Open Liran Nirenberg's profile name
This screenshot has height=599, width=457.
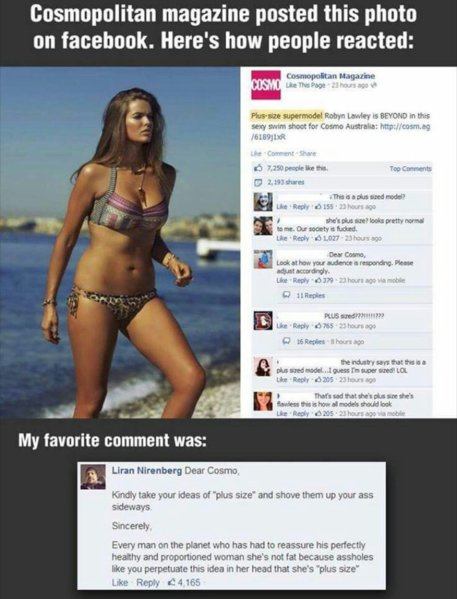click(147, 471)
